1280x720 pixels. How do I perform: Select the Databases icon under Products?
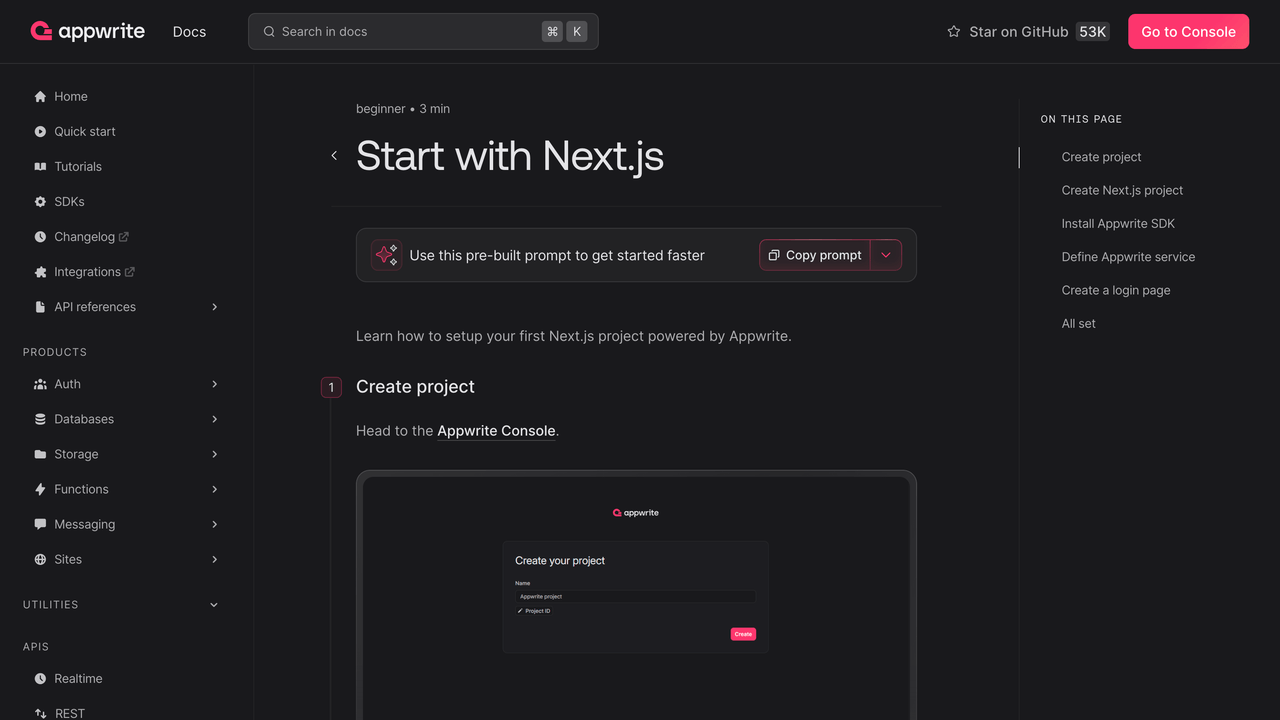click(x=40, y=419)
